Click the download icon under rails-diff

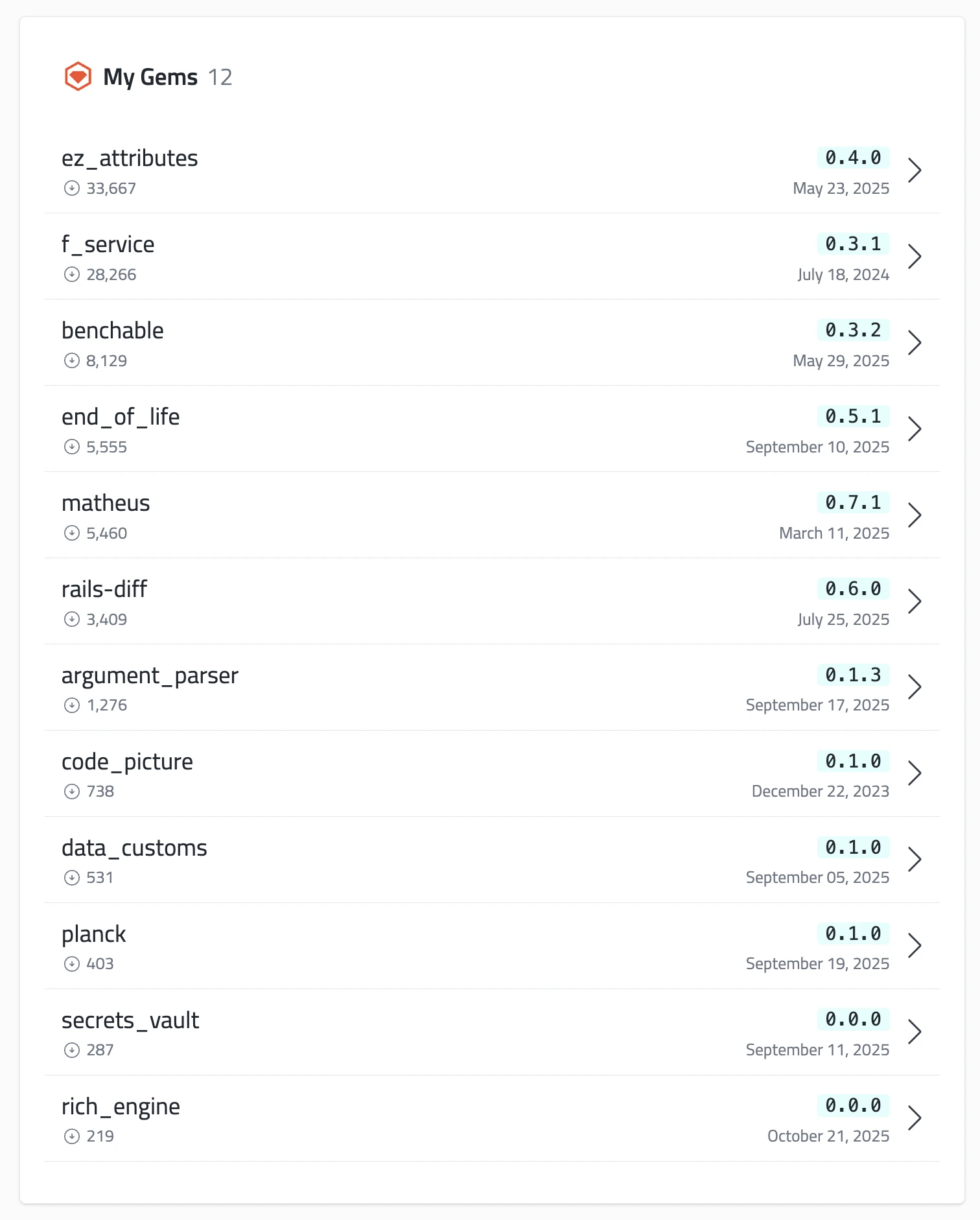(x=72, y=620)
